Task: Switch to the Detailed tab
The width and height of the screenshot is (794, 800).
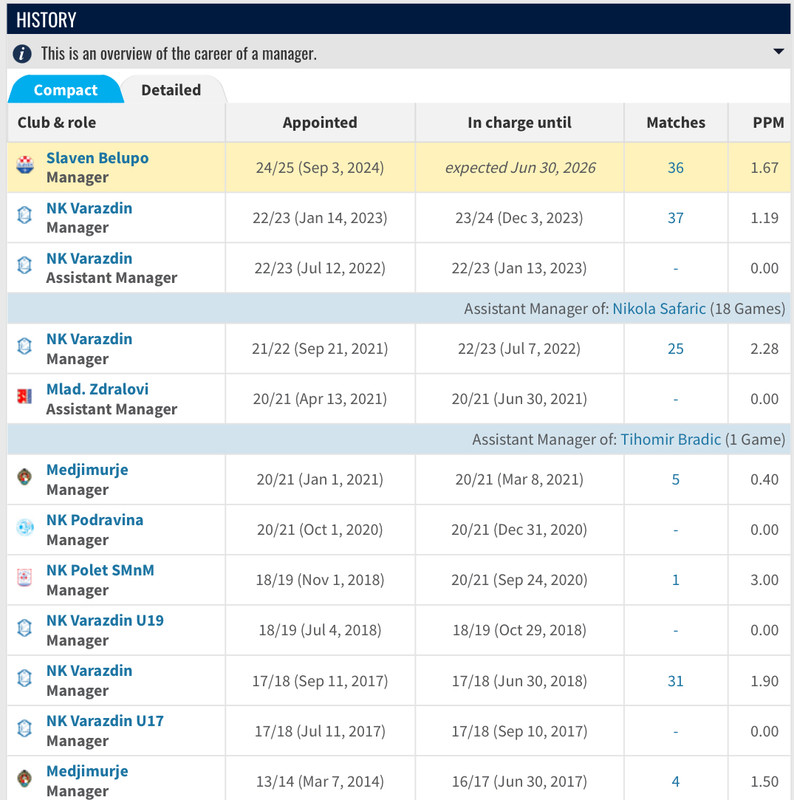Action: click(x=171, y=90)
